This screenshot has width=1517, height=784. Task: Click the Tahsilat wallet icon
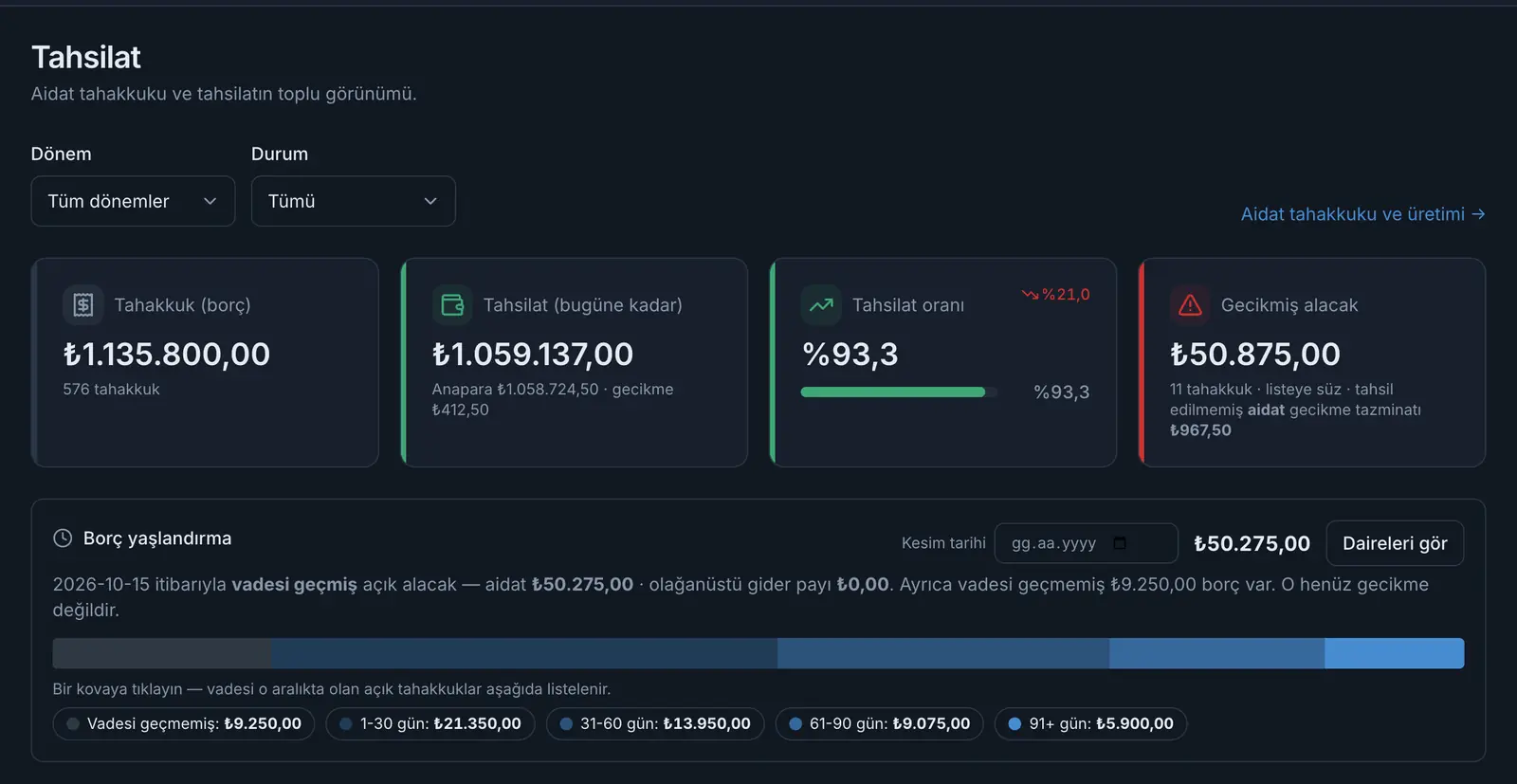pos(452,305)
